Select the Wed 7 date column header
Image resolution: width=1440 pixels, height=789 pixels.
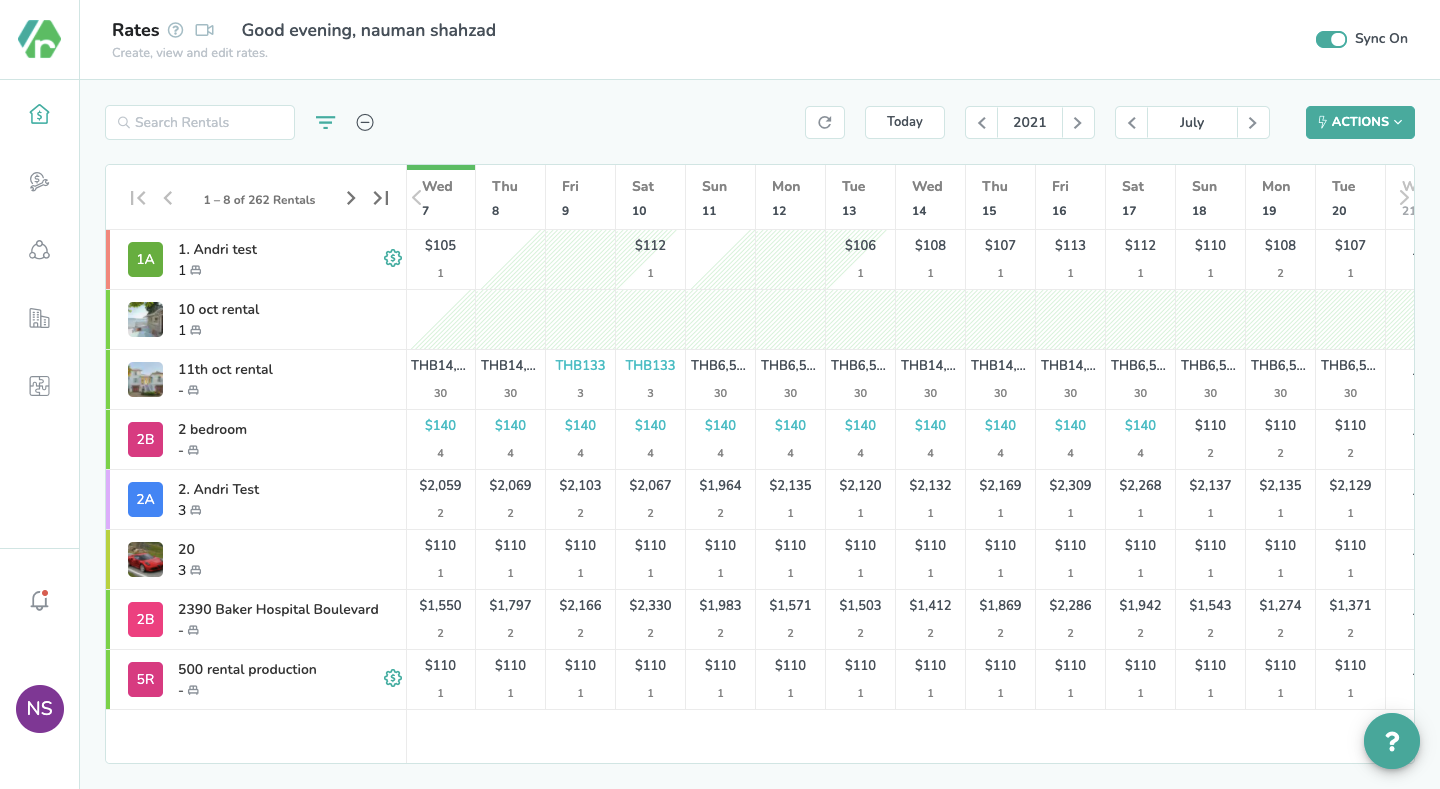441,198
